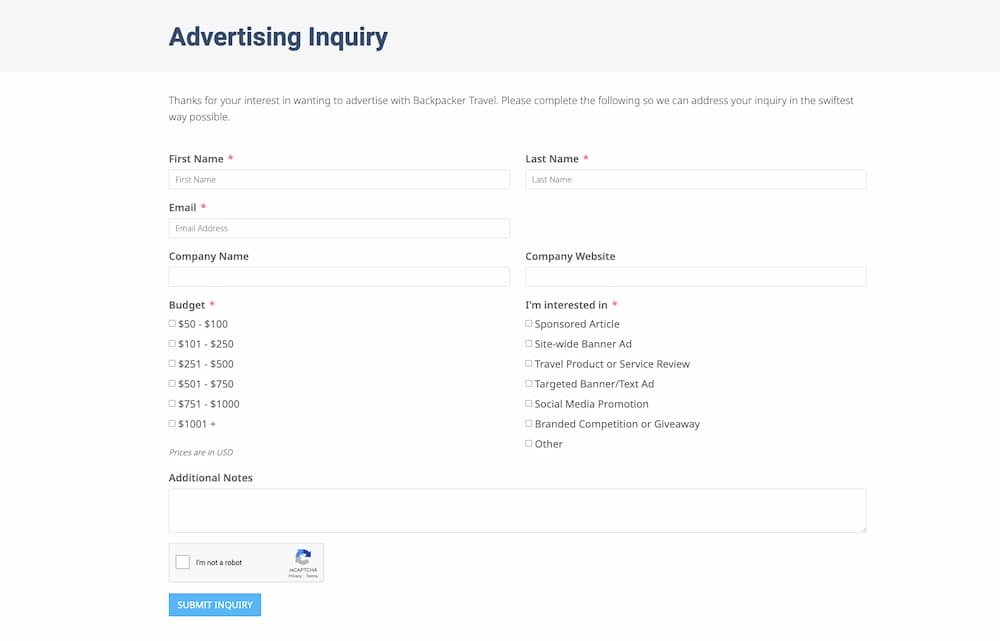Click the reCAPTCHA logo icon

[x=303, y=557]
